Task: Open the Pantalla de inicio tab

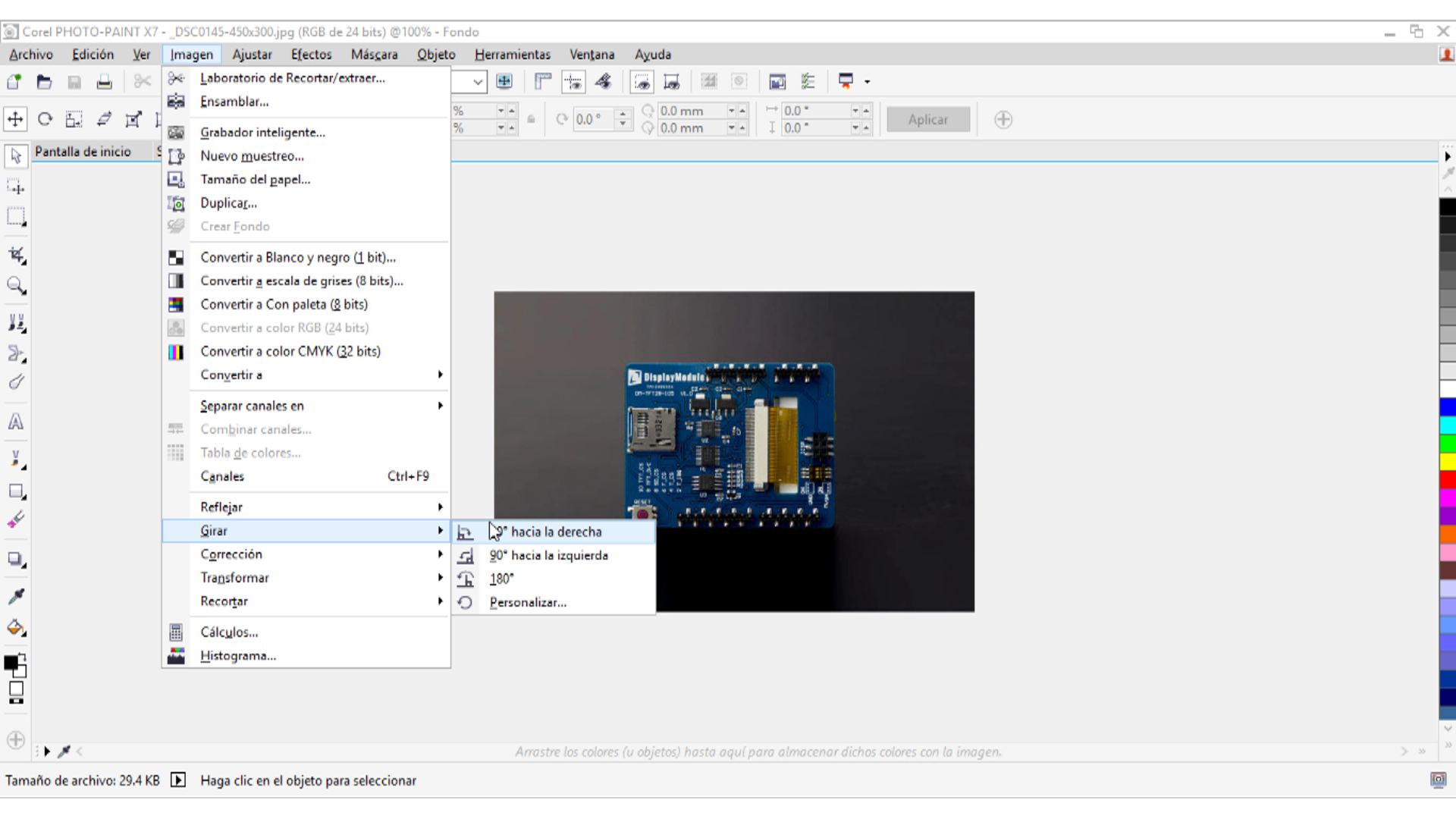Action: (83, 152)
